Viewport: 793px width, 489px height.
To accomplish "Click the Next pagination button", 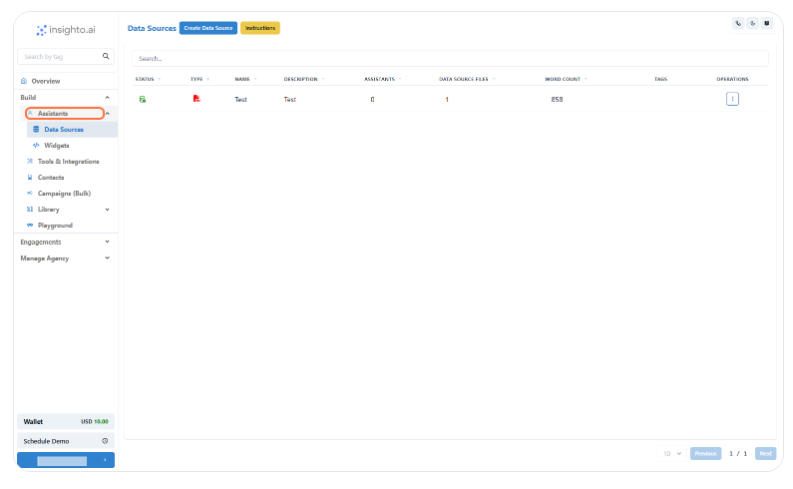I will tap(765, 454).
